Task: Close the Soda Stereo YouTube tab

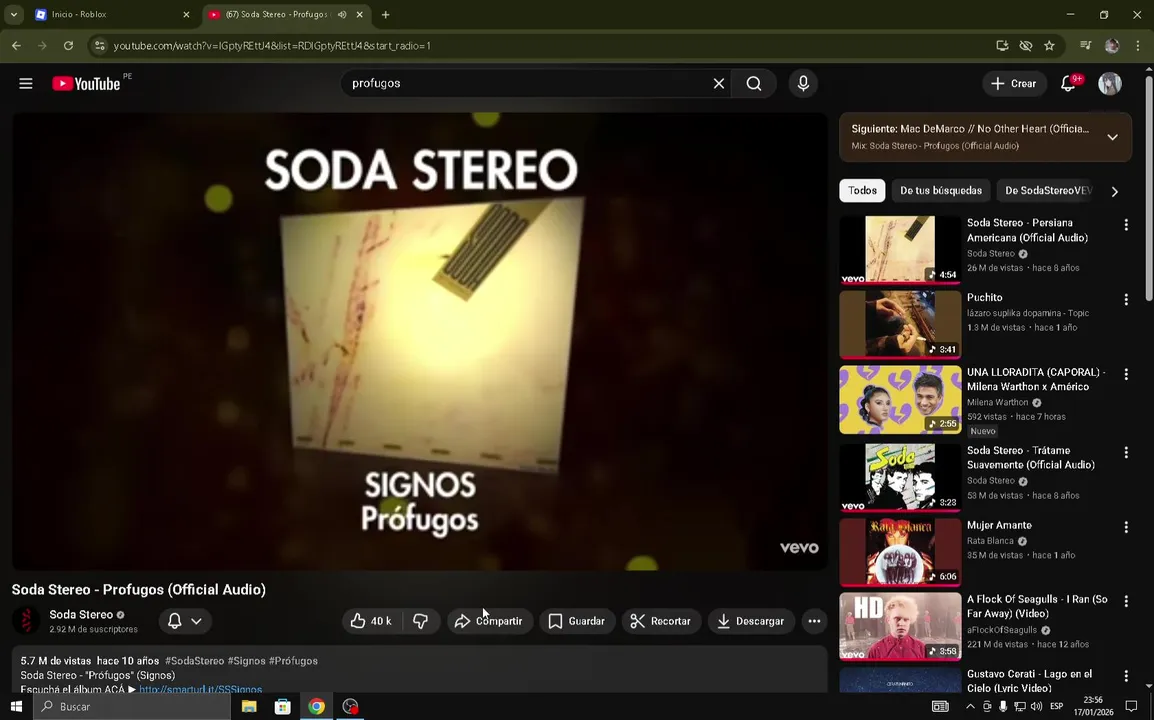Action: point(359,15)
